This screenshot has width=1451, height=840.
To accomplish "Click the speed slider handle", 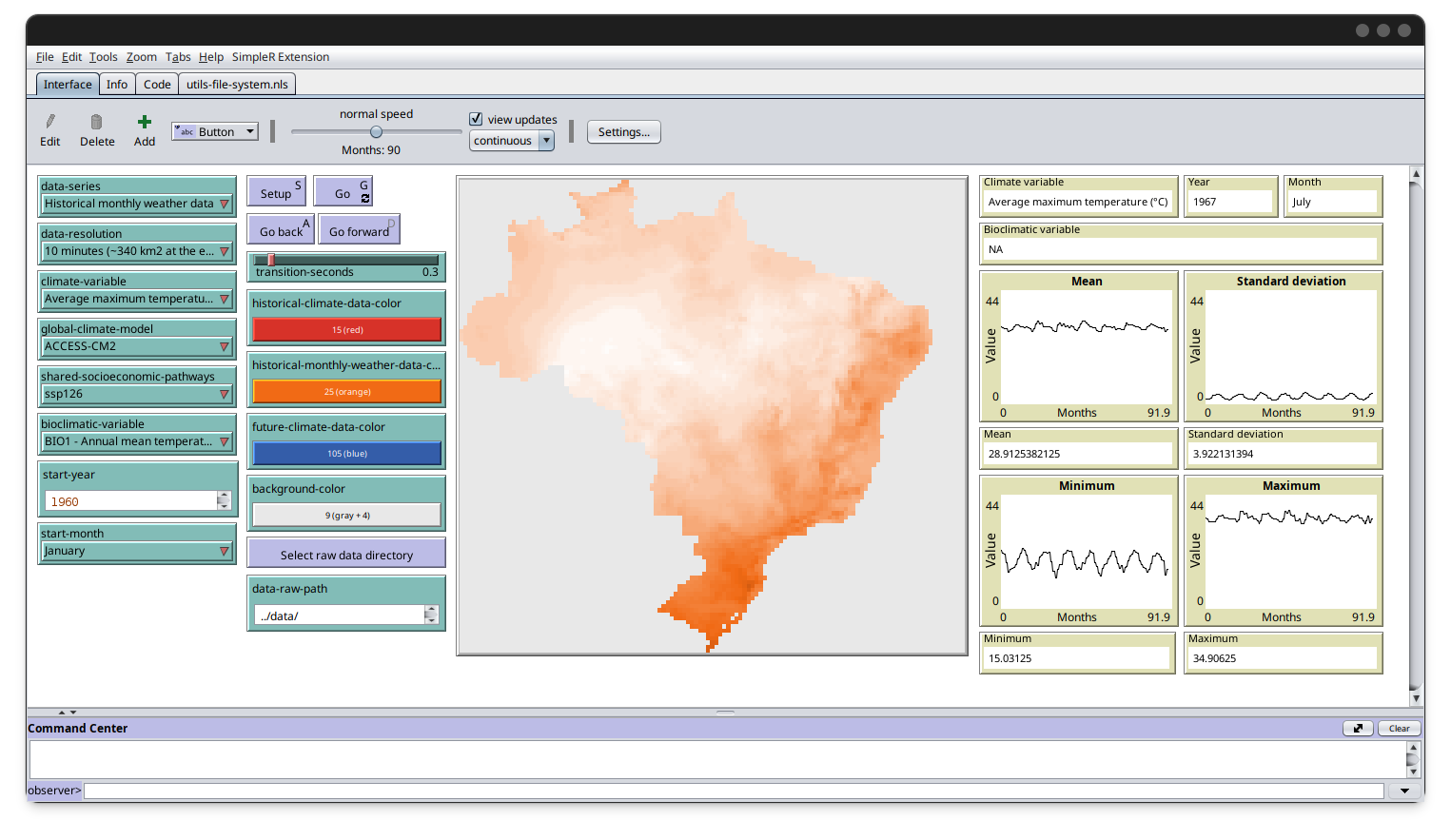I will coord(376,132).
